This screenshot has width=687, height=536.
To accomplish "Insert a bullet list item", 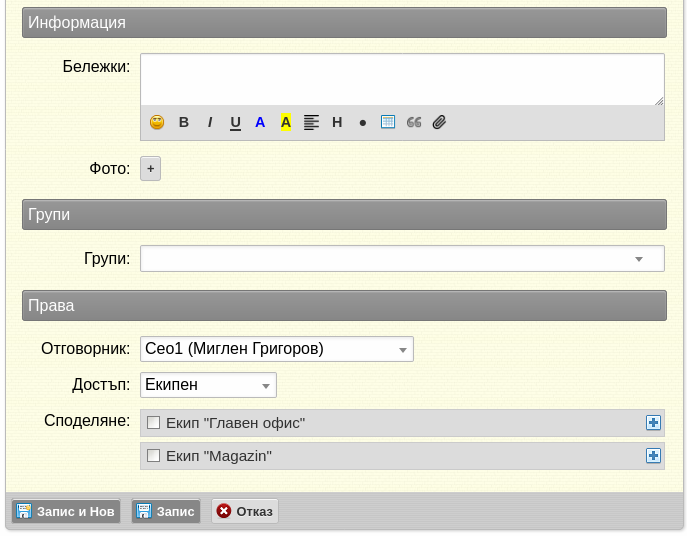I will click(363, 123).
